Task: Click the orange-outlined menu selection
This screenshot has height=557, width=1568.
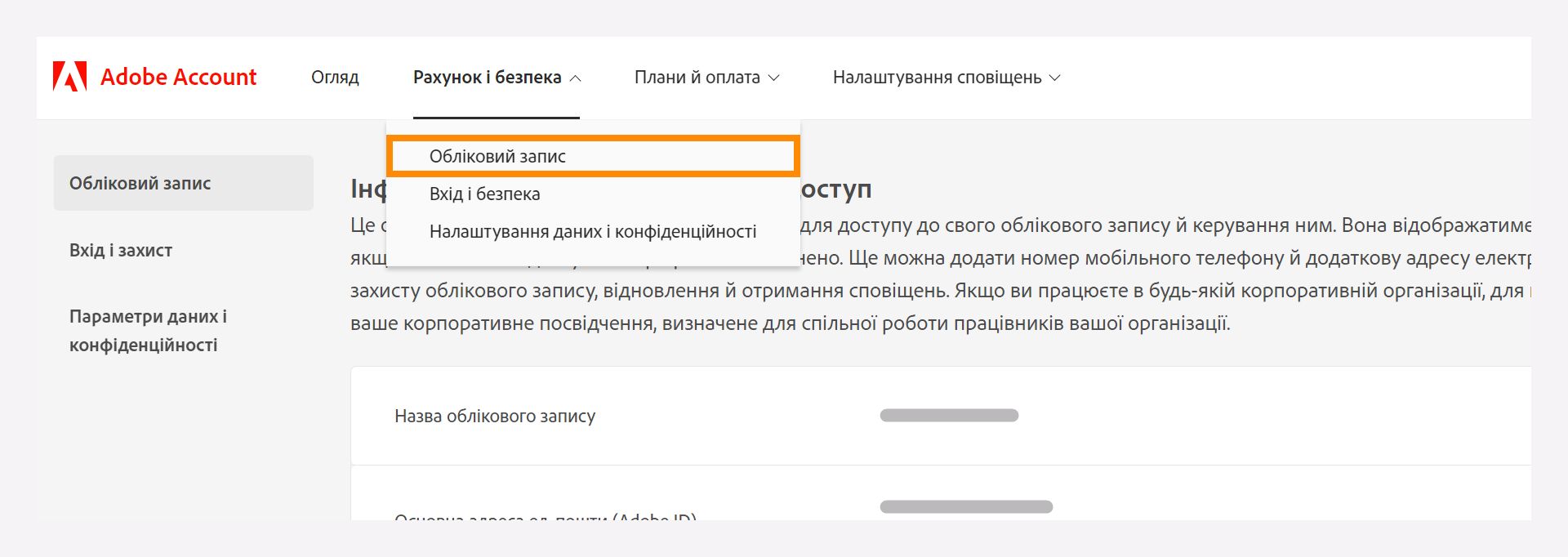Action: tap(592, 155)
